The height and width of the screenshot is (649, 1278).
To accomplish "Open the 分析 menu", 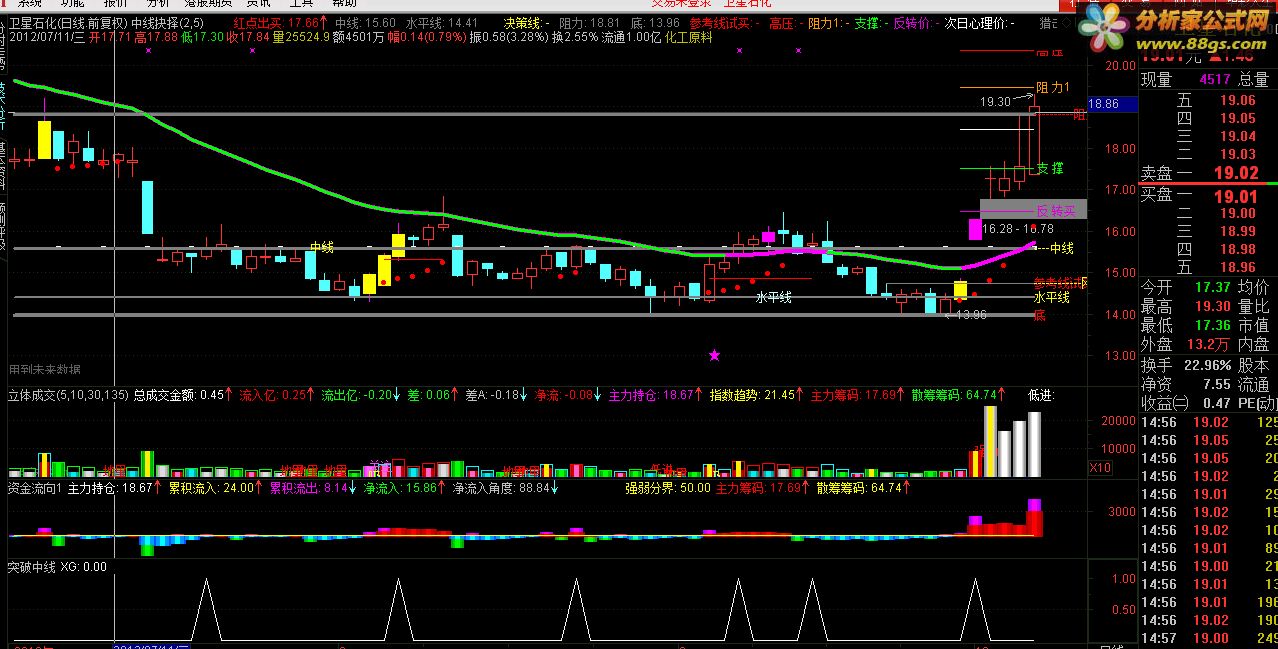I will pos(158,3).
